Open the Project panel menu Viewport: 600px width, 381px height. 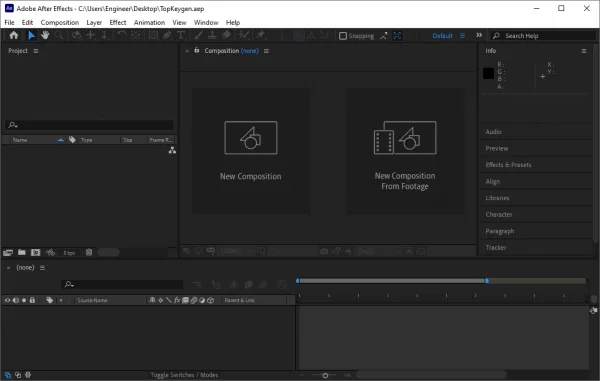[36, 51]
